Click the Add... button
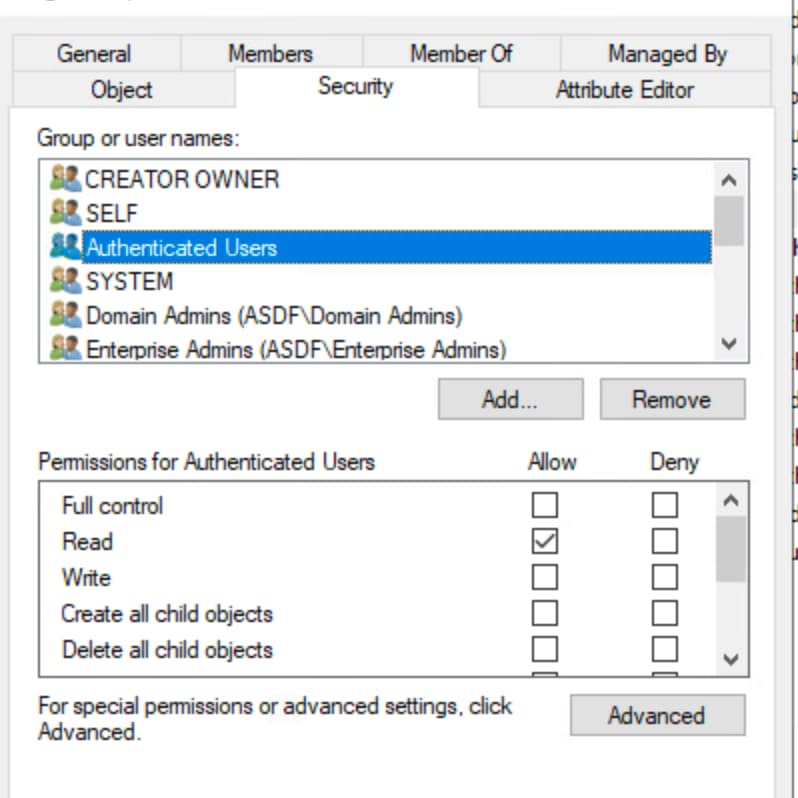Viewport: 798px width, 798px height. click(x=510, y=399)
